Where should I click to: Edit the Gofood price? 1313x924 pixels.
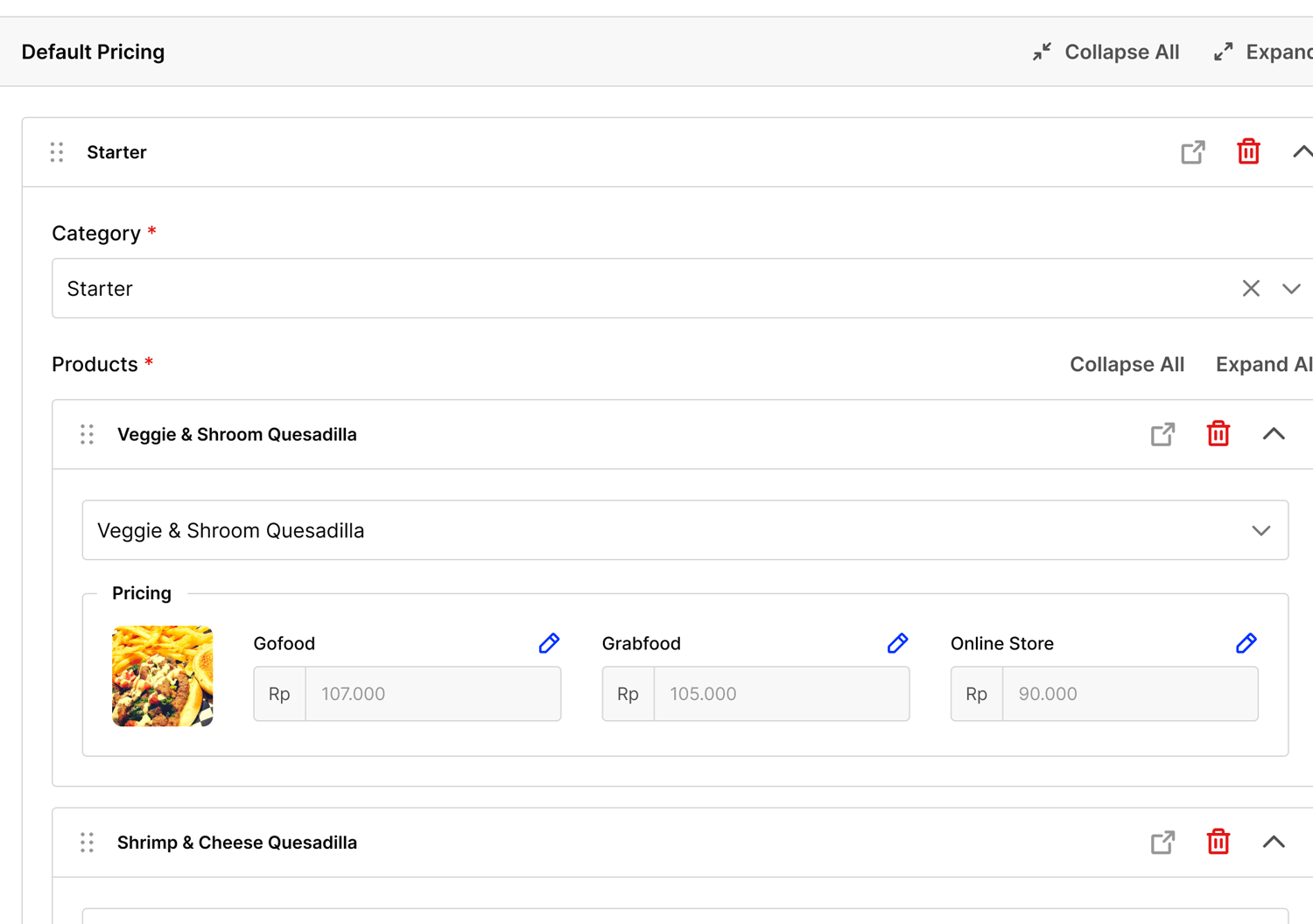pyautogui.click(x=549, y=643)
